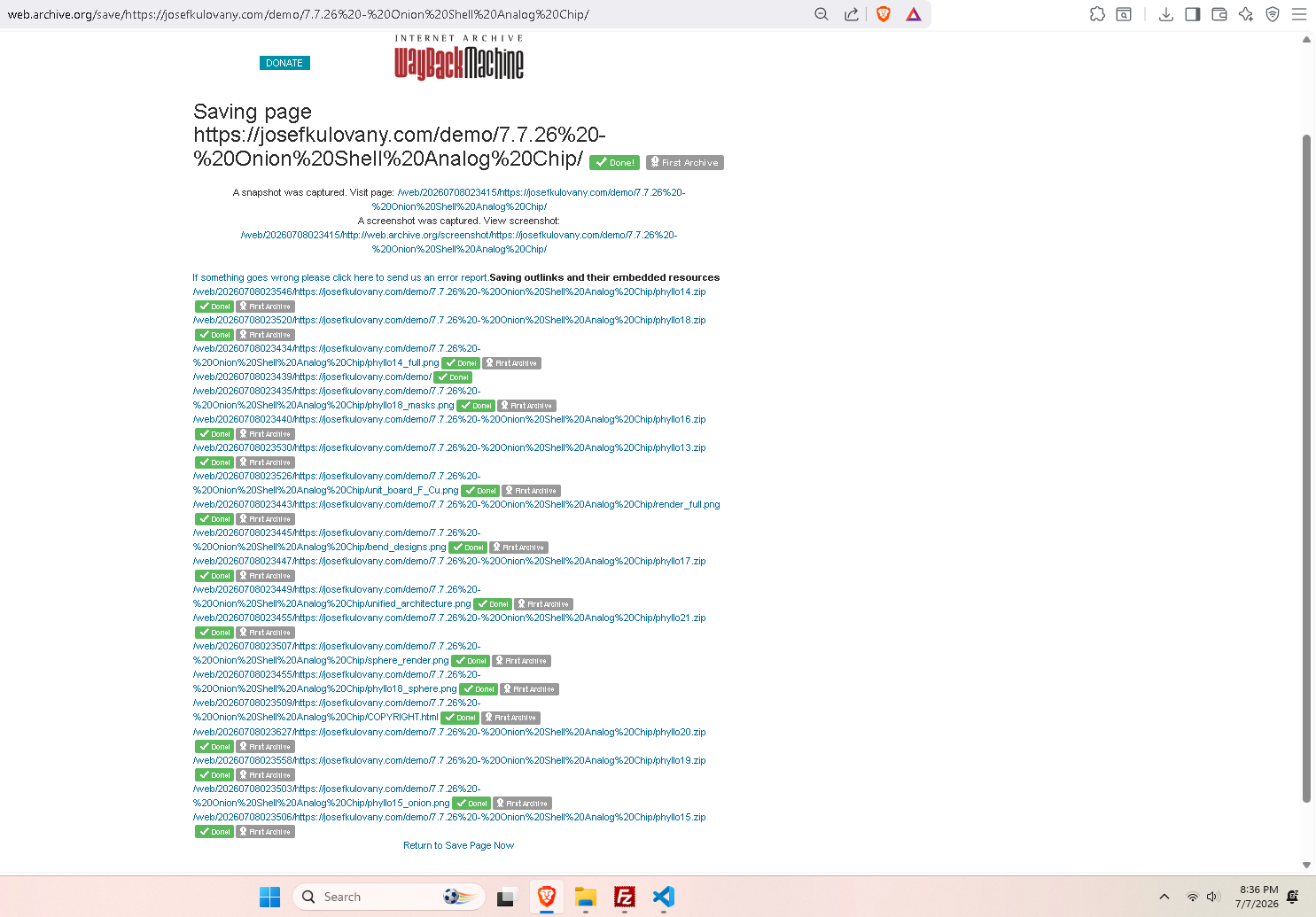Click the toolbar icon right of the extensions puzzle
The image size is (1316, 917).
[x=1124, y=14]
